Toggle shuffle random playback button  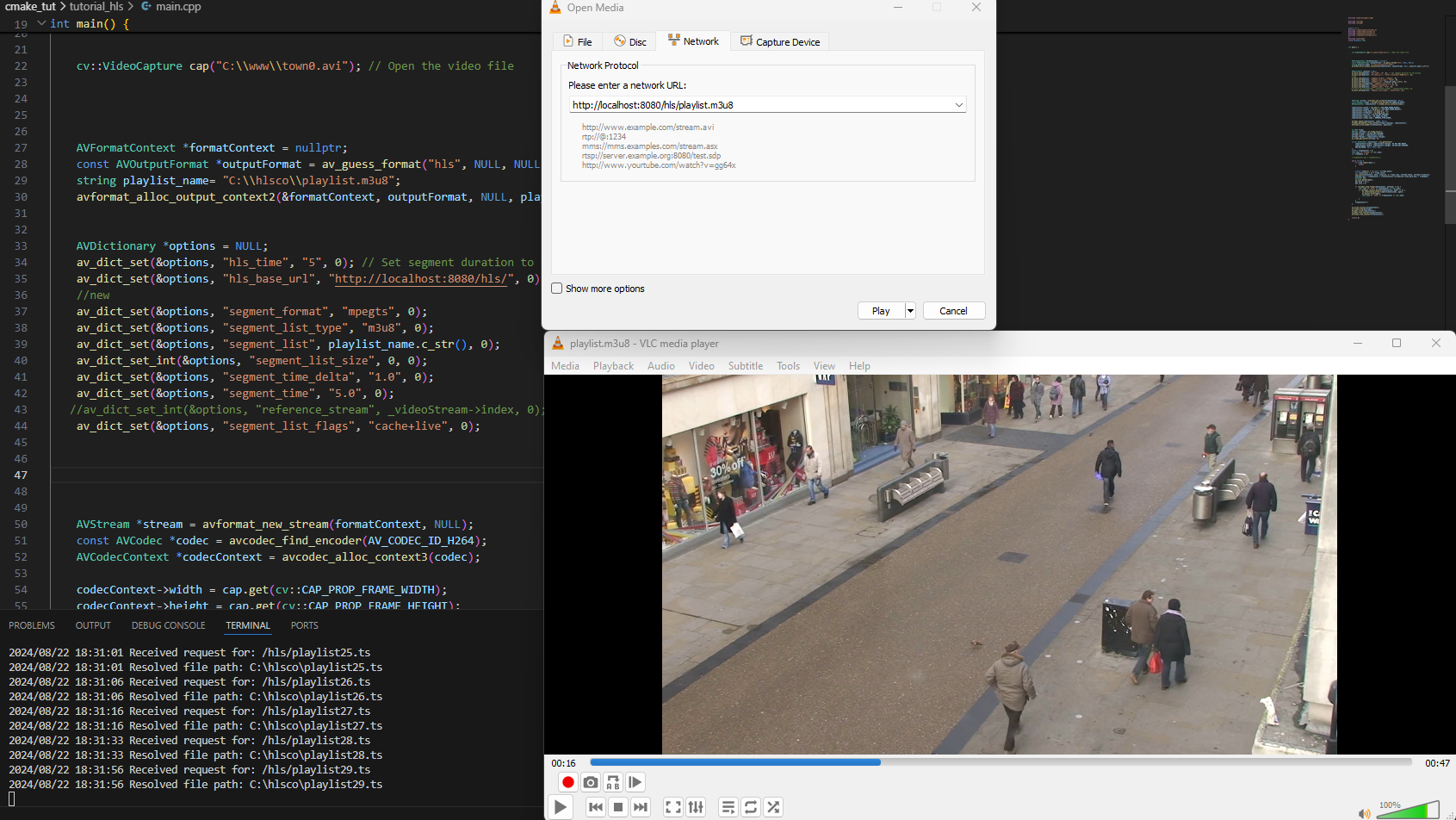tap(773, 807)
